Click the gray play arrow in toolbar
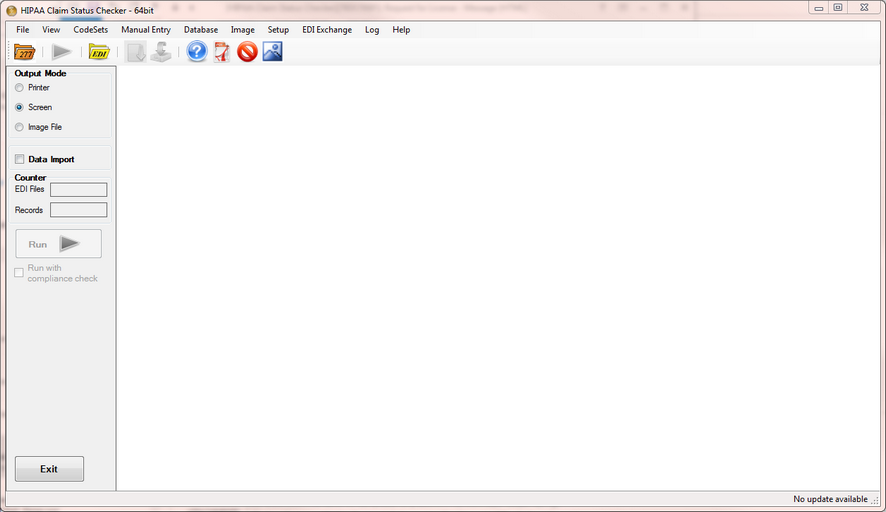 tap(61, 52)
